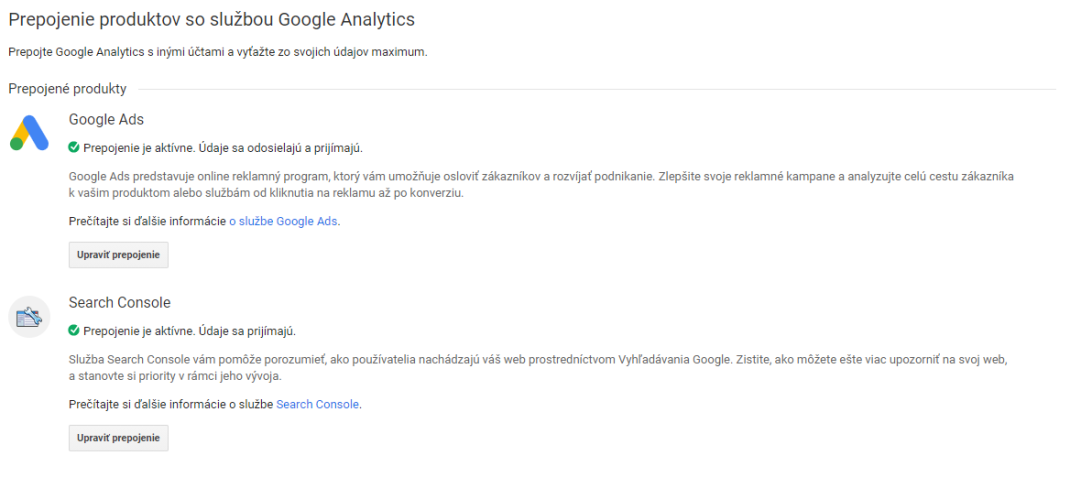Click the page title about Google Analytics

[212, 20]
